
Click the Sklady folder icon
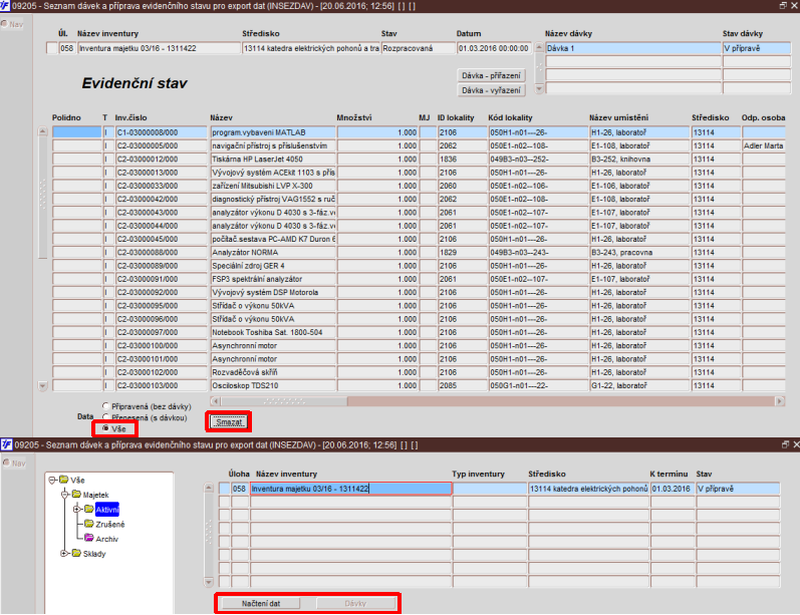tap(77, 553)
